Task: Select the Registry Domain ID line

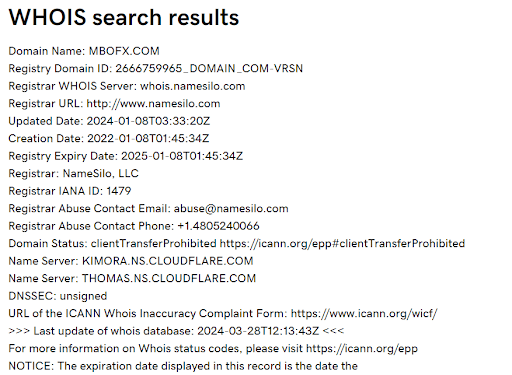Action: 156,69
